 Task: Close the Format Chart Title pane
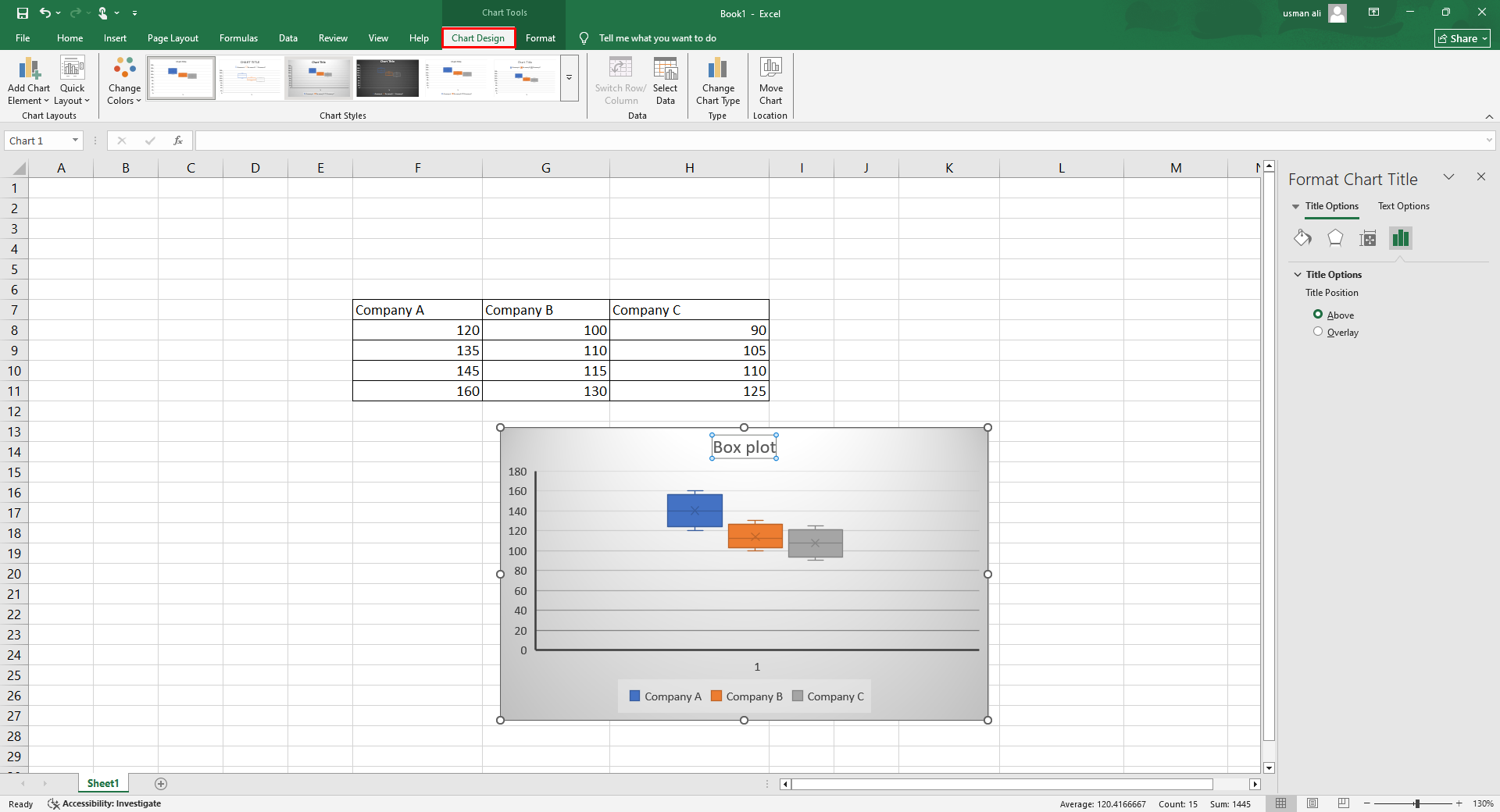coord(1480,177)
